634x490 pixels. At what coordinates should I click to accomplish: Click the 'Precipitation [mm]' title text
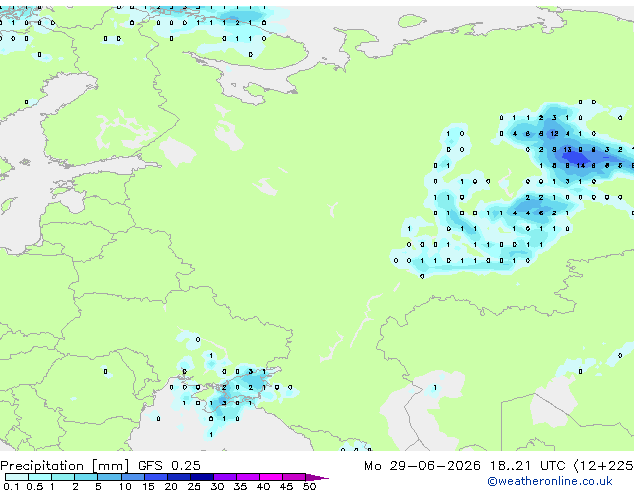click(65, 466)
